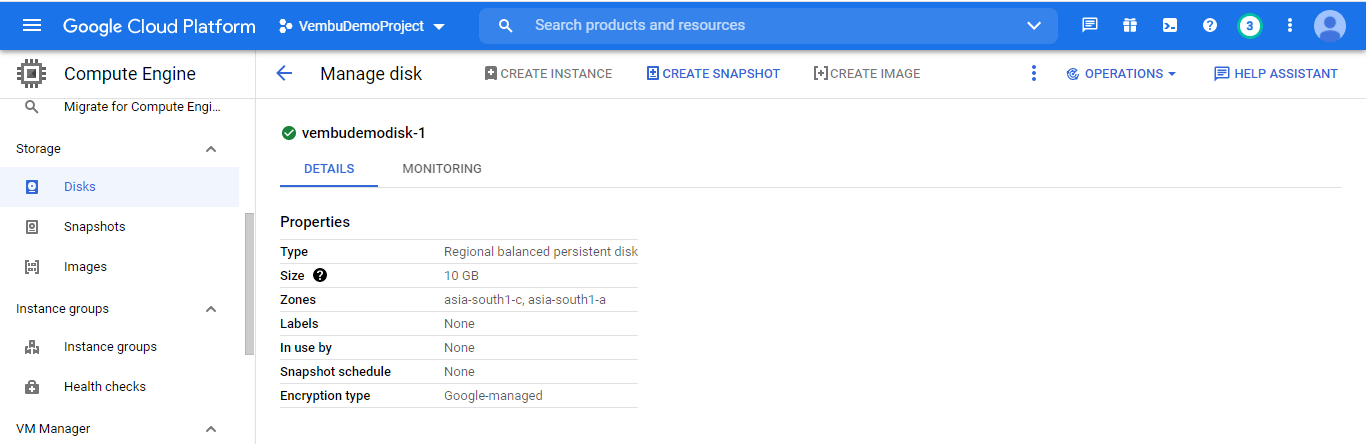
Task: Click the 10 GB size value
Action: (x=461, y=276)
